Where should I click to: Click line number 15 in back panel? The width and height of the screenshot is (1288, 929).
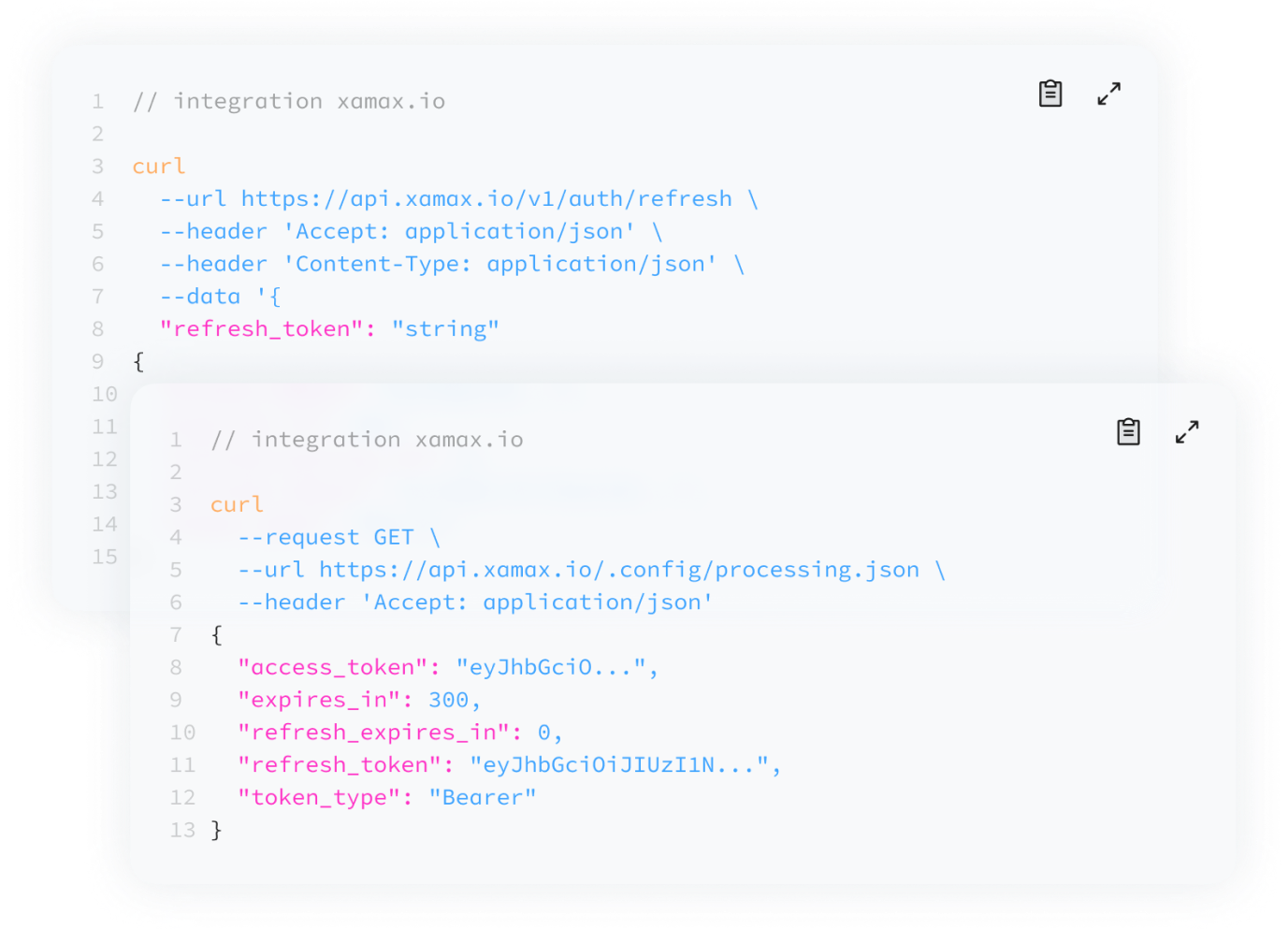pyautogui.click(x=105, y=557)
